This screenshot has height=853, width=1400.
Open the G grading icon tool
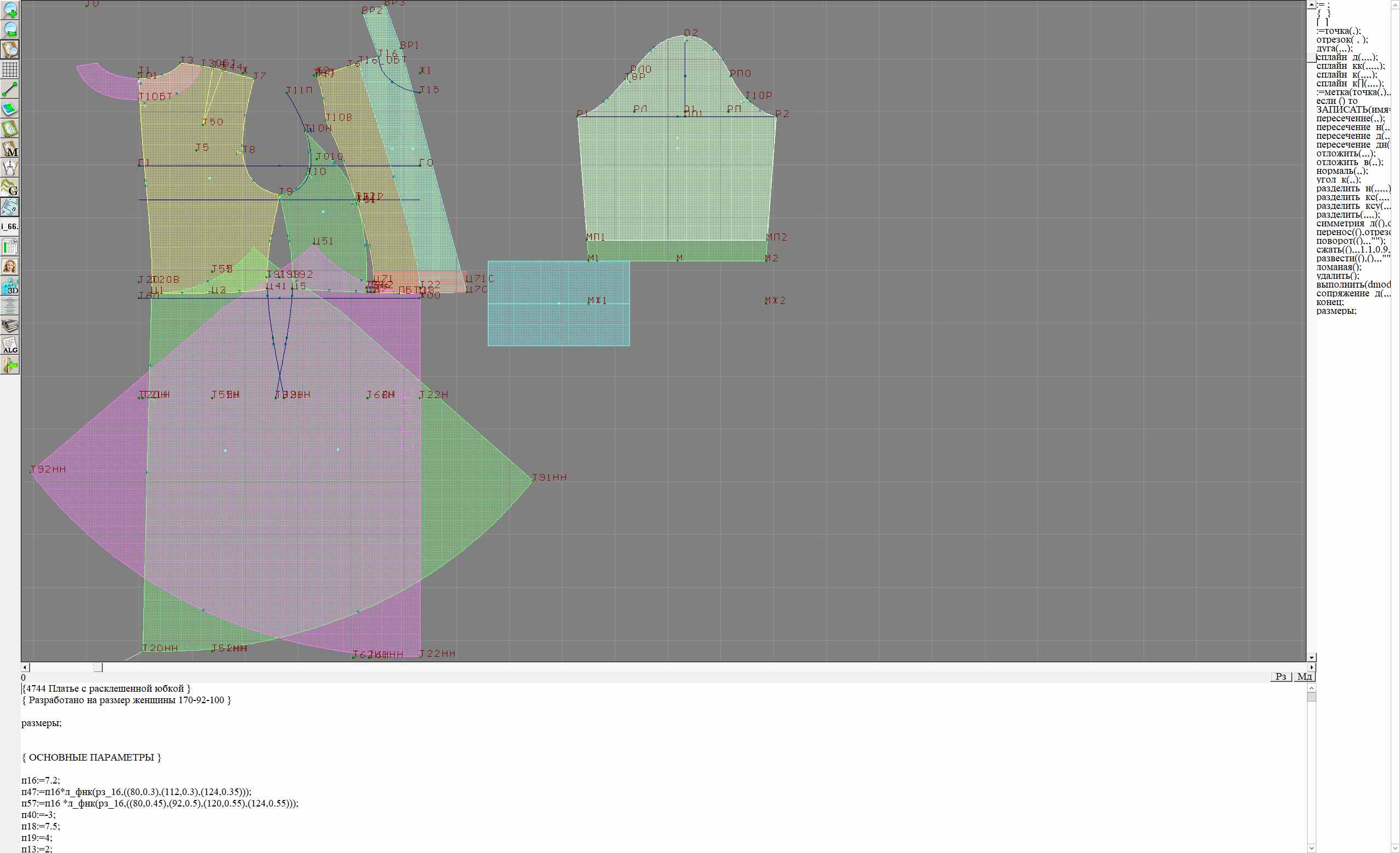pyautogui.click(x=10, y=188)
